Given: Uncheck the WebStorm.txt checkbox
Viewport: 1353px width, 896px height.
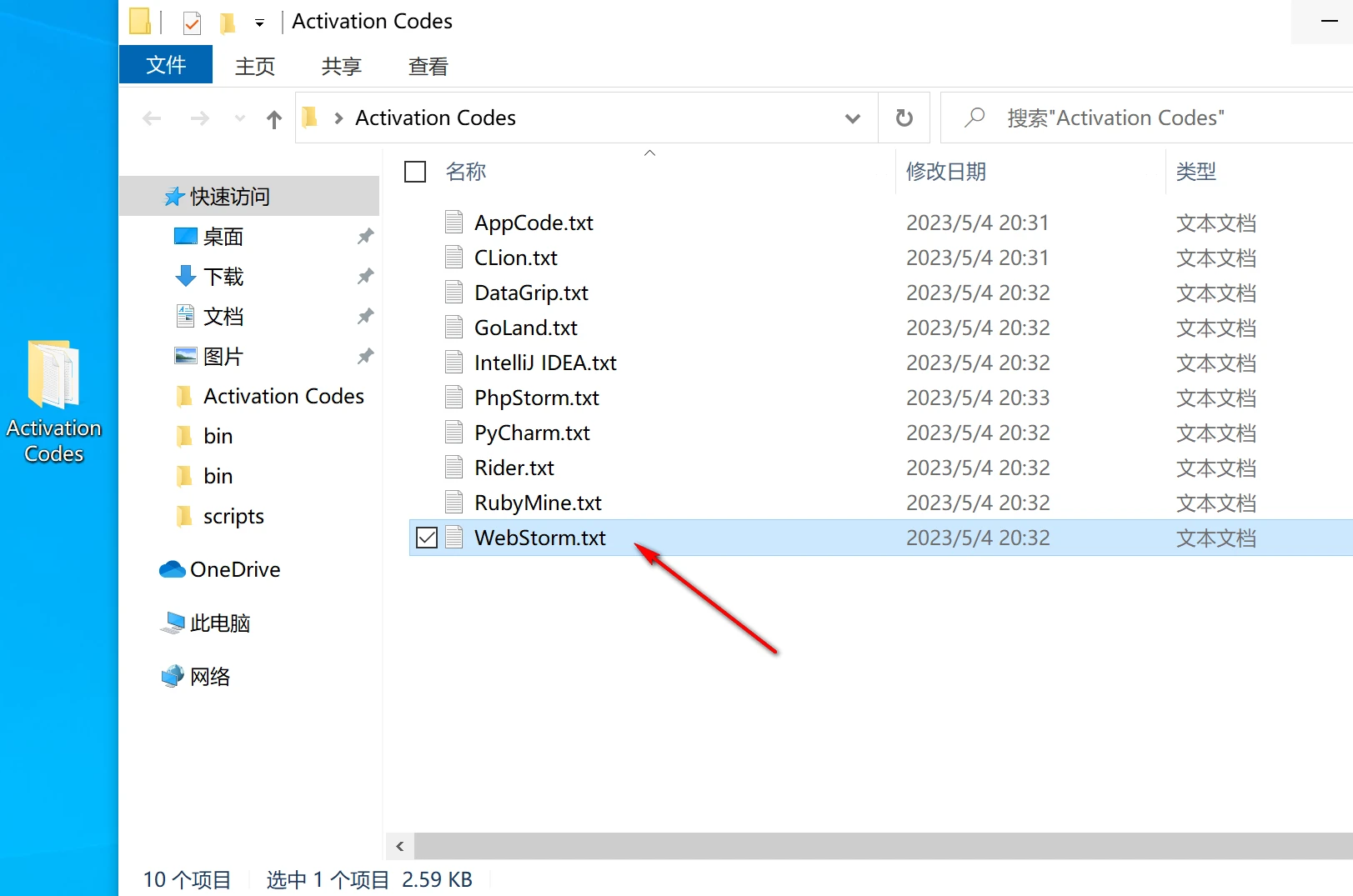Looking at the screenshot, I should [x=427, y=538].
